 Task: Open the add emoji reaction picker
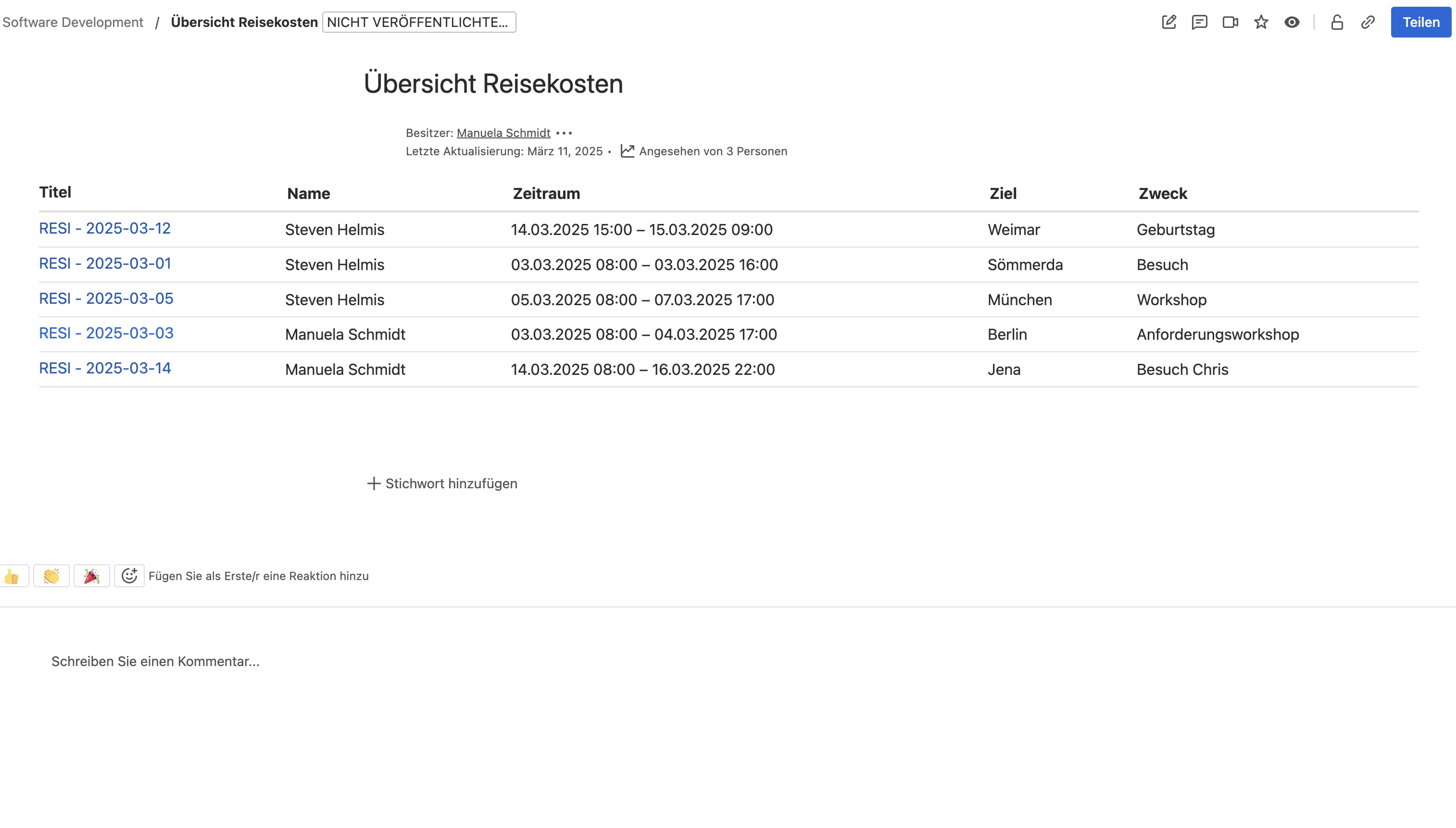[x=129, y=576]
